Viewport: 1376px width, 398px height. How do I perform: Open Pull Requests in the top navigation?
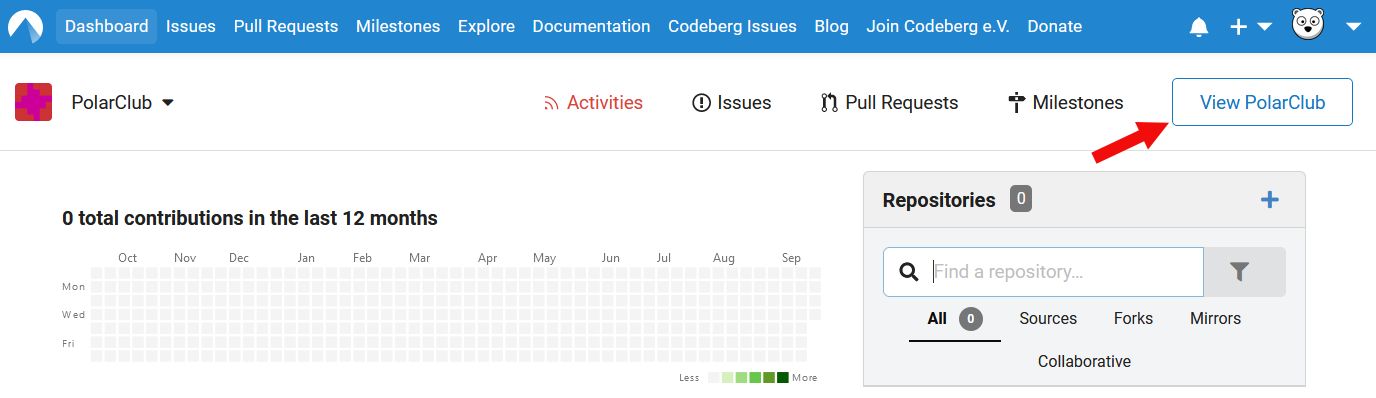[286, 26]
